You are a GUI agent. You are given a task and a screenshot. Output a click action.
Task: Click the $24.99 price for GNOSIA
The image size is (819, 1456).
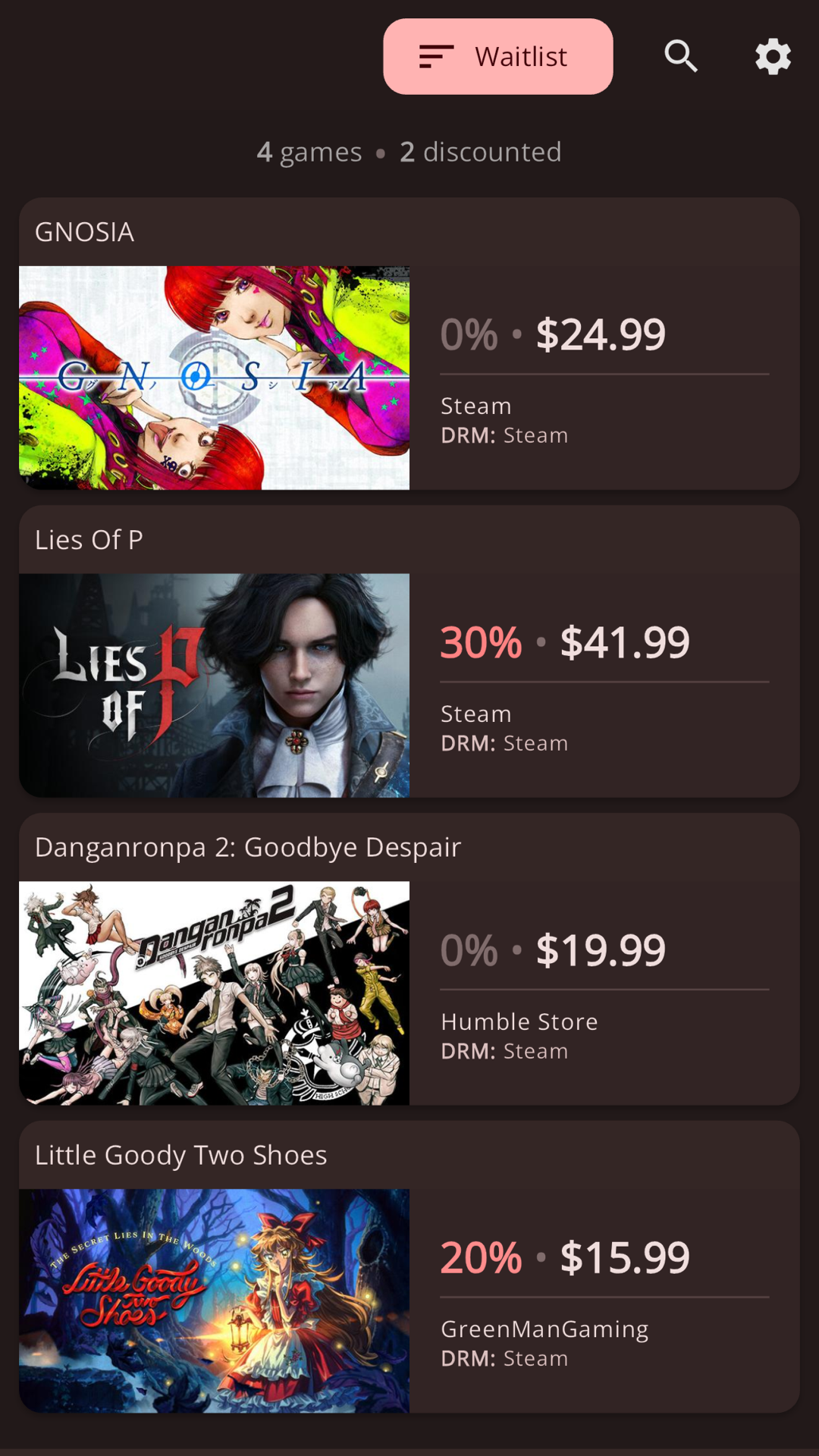[601, 334]
